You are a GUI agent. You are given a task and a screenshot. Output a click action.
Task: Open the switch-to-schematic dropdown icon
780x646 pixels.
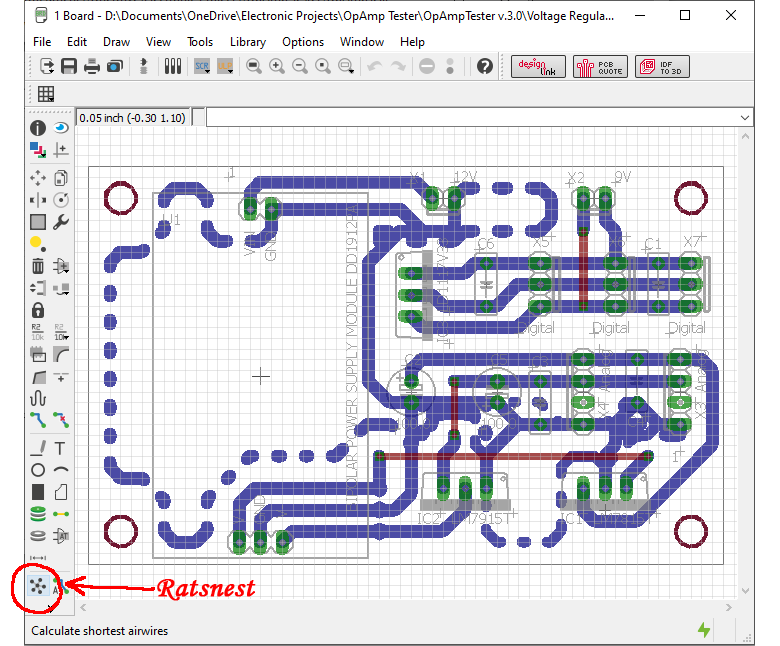point(144,66)
